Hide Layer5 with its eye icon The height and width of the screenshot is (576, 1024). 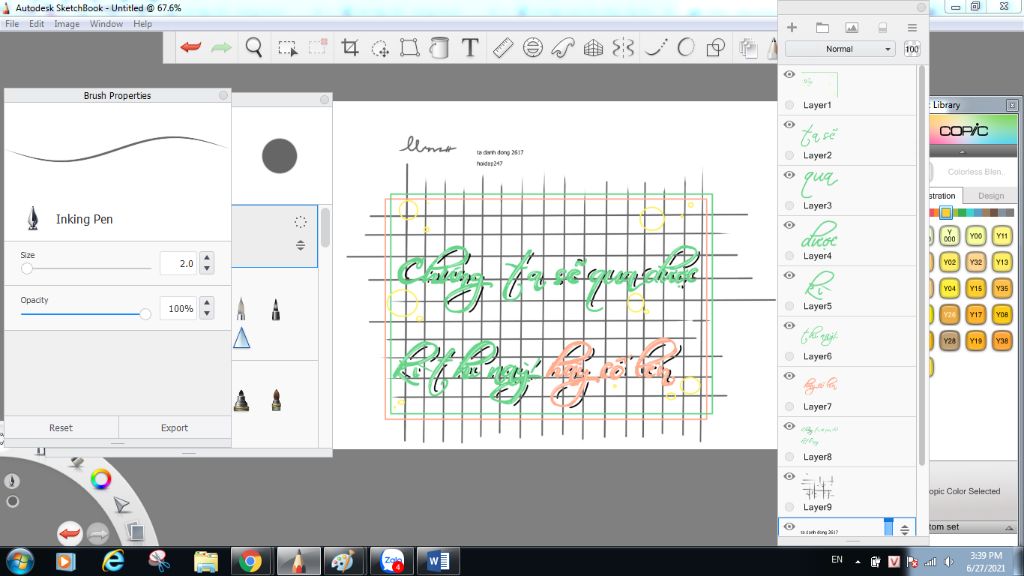789,276
